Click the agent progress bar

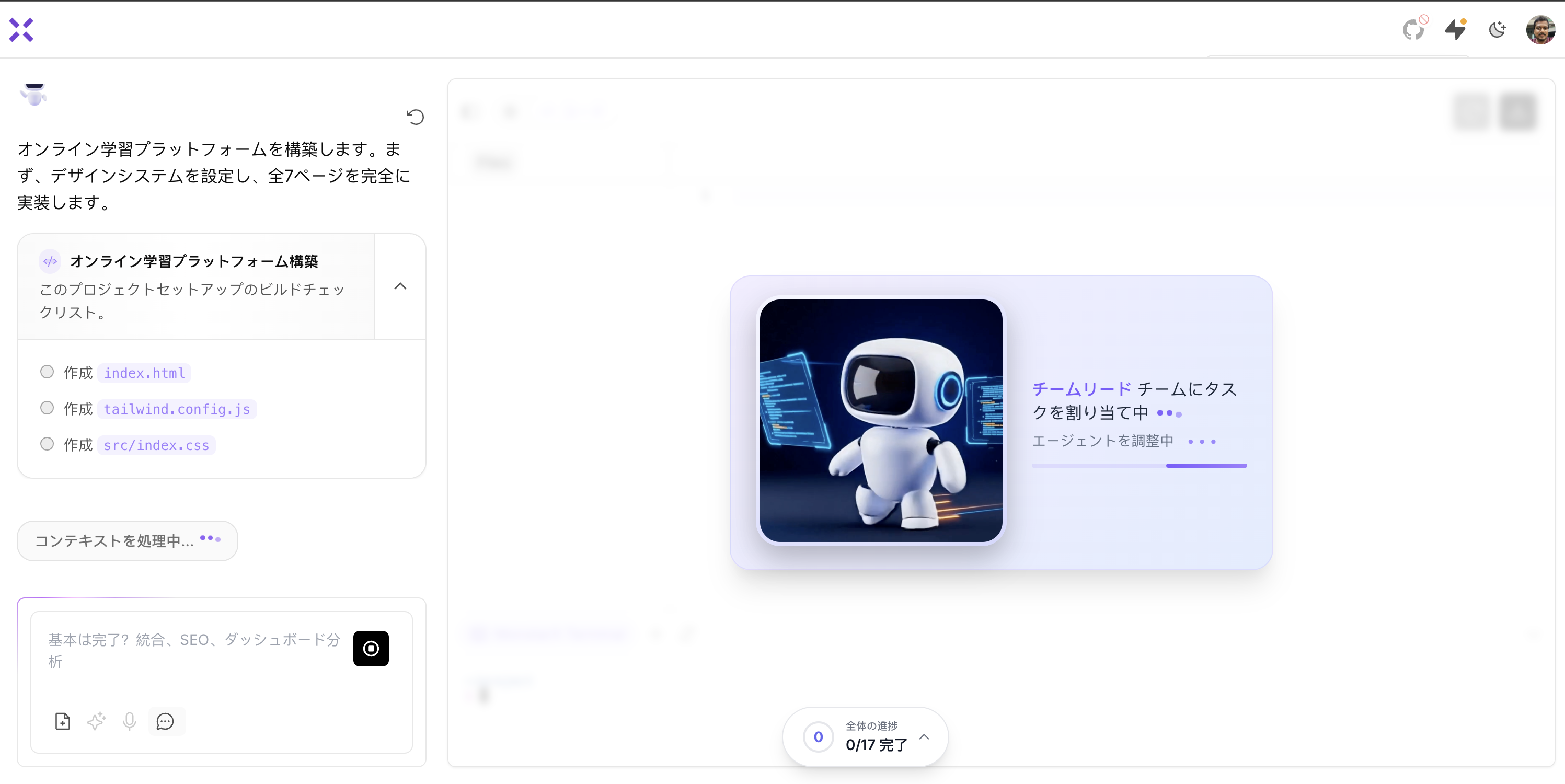[x=1139, y=466]
